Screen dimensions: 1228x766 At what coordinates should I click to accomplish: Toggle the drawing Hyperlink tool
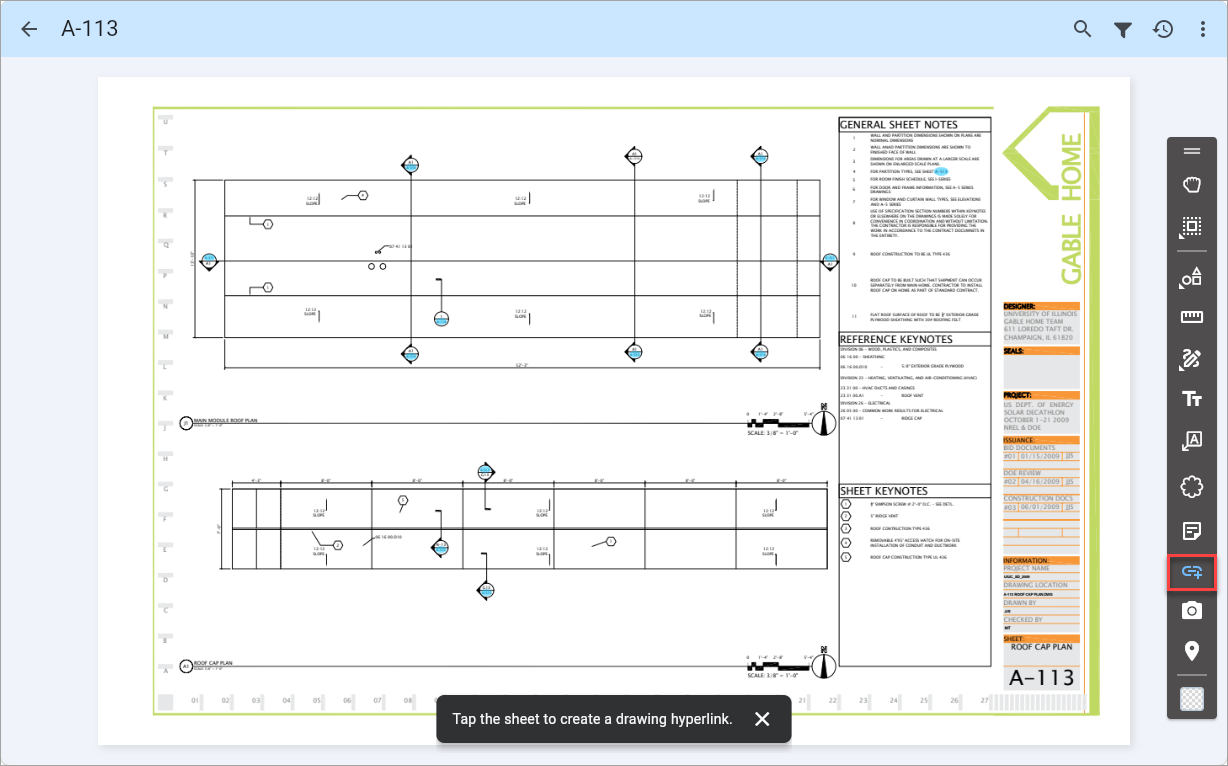[x=1191, y=572]
